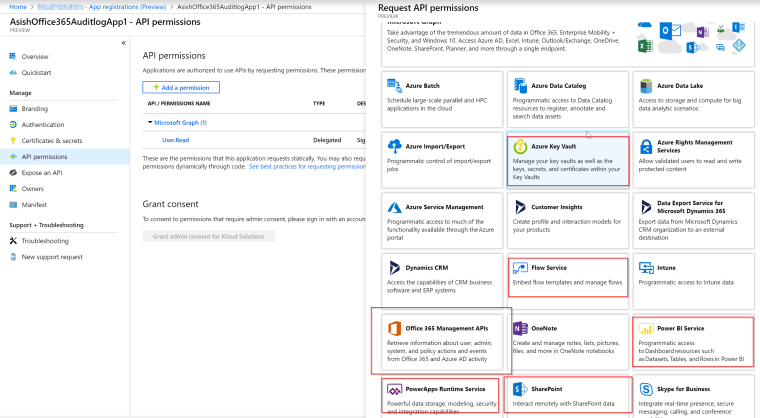This screenshot has height=418, width=760.
Task: Click the Azure Key Vault key icon
Action: tap(520, 146)
